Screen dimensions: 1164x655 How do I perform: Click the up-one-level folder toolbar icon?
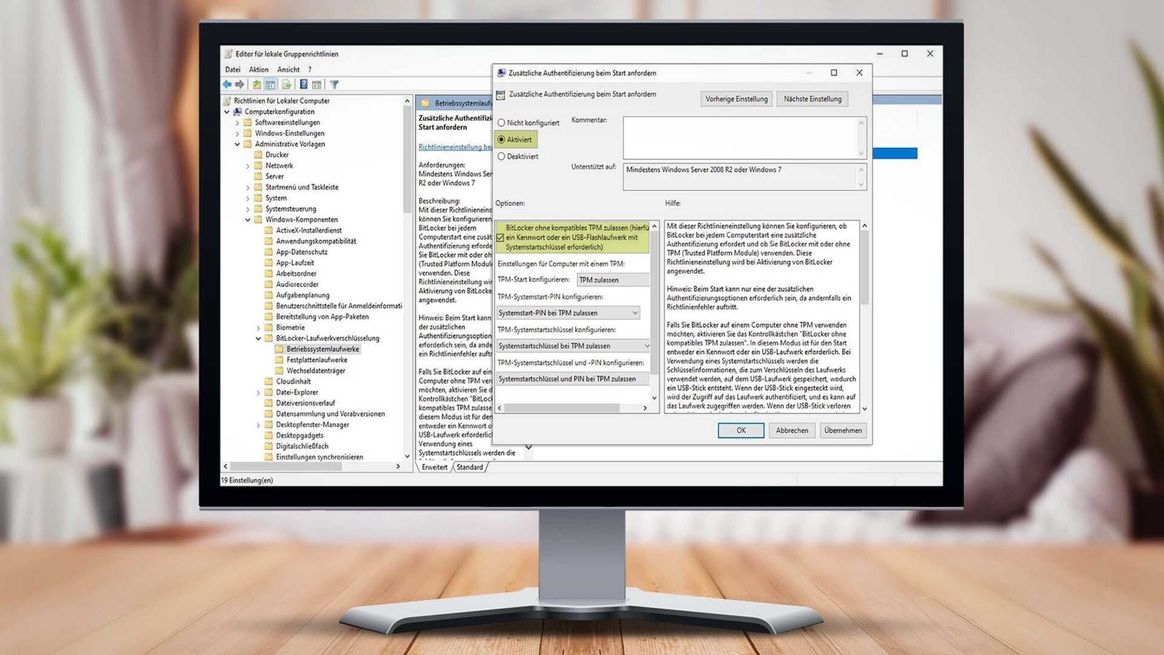pos(257,85)
